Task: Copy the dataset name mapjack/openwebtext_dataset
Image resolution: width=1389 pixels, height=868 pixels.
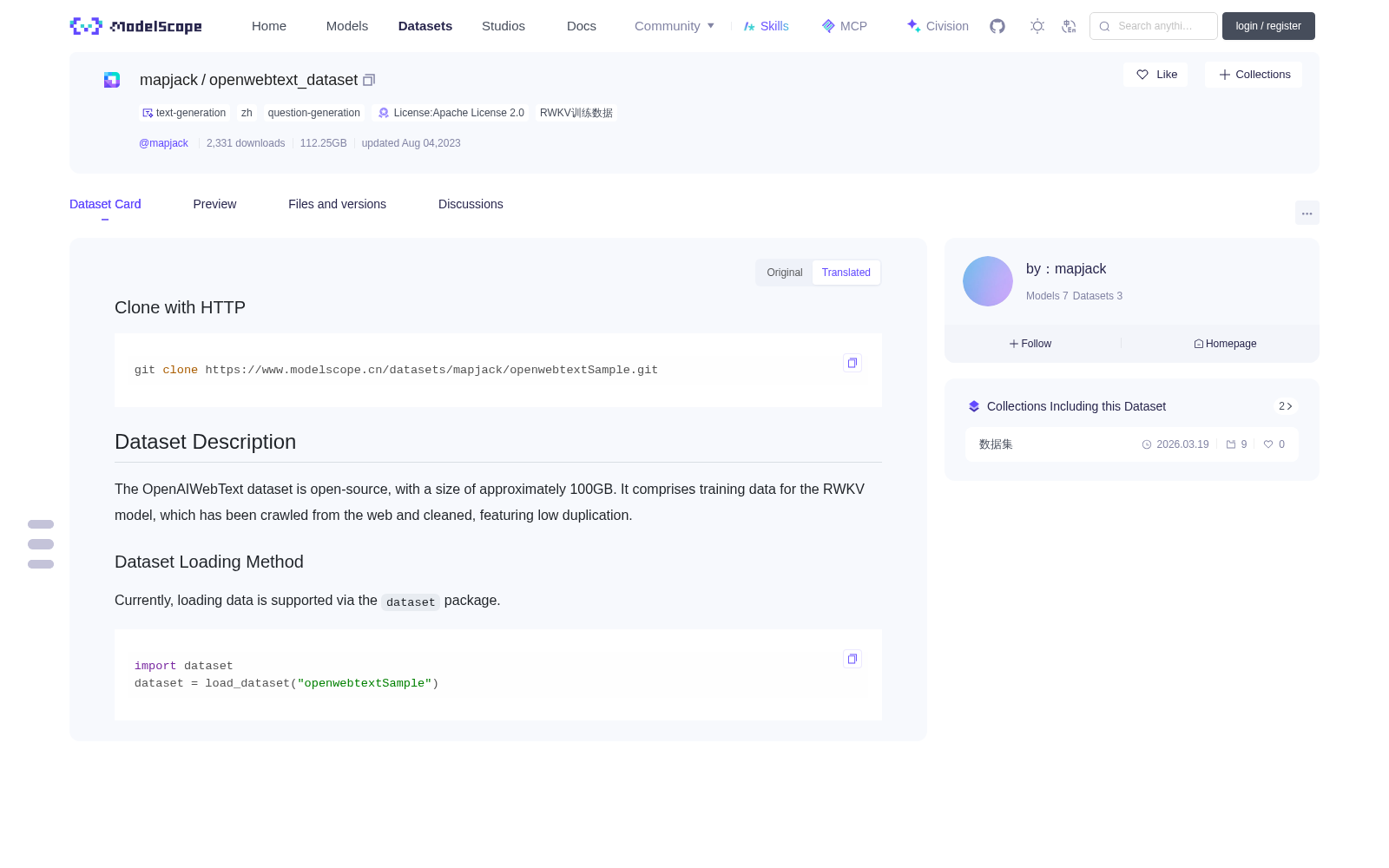Action: pyautogui.click(x=369, y=80)
